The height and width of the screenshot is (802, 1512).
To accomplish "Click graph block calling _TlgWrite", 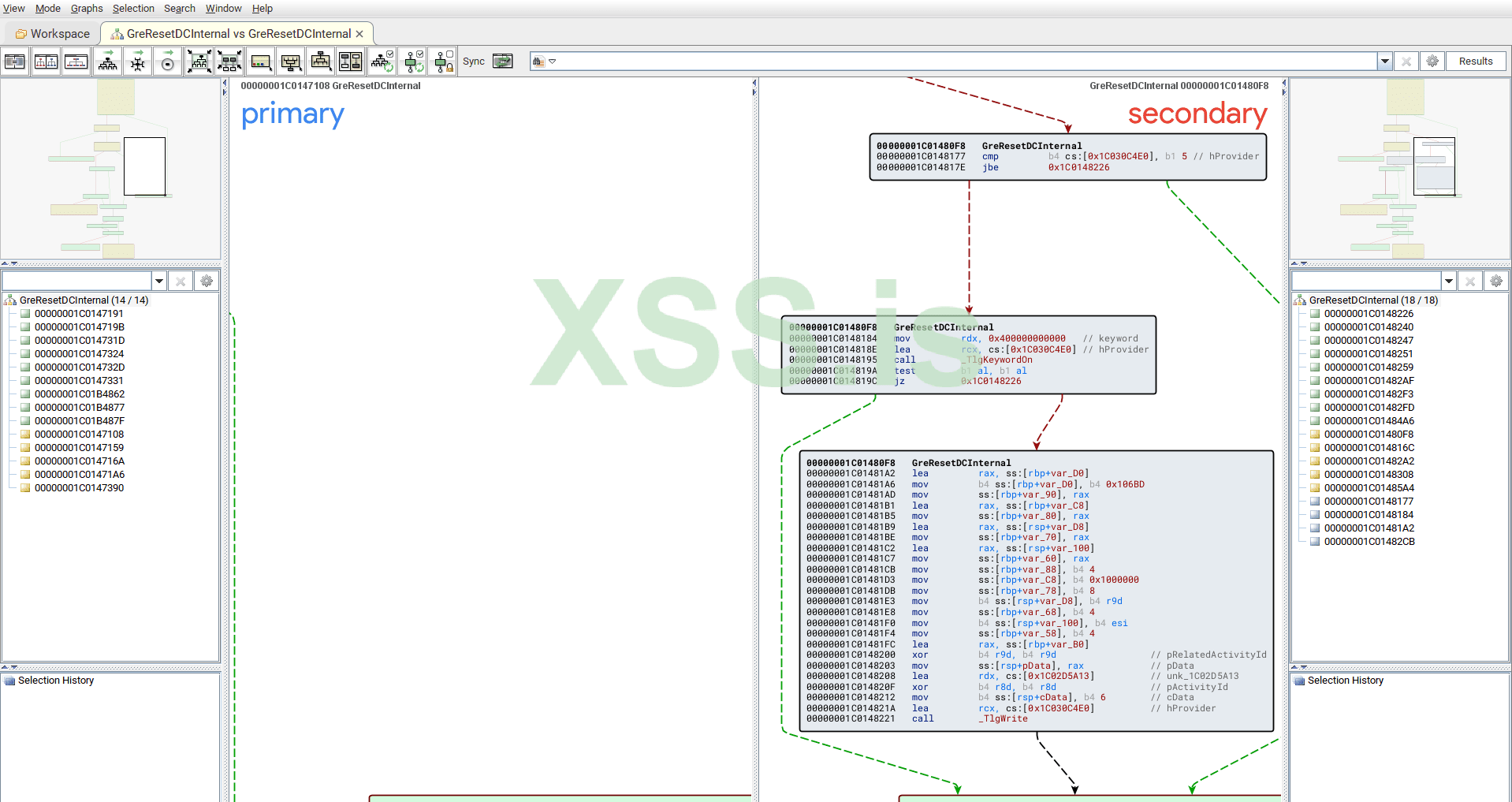I will pyautogui.click(x=1037, y=591).
